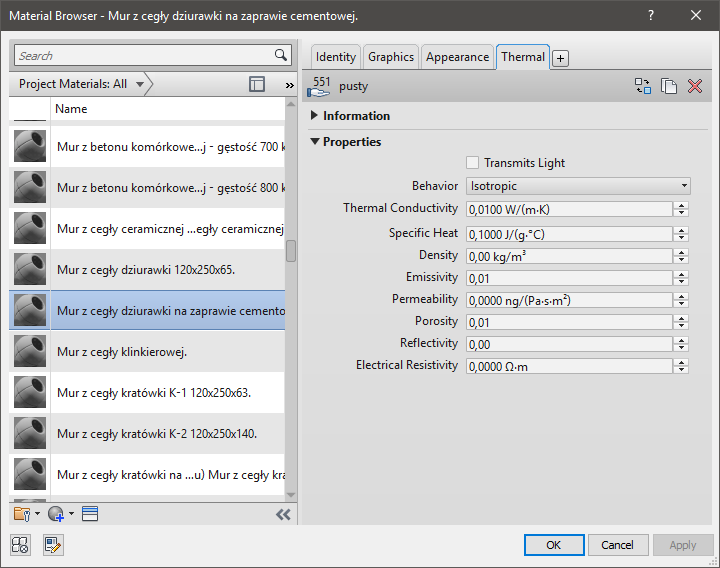The height and width of the screenshot is (568, 720).
Task: Close the Material Browser dialog
Action: pyautogui.click(x=696, y=15)
